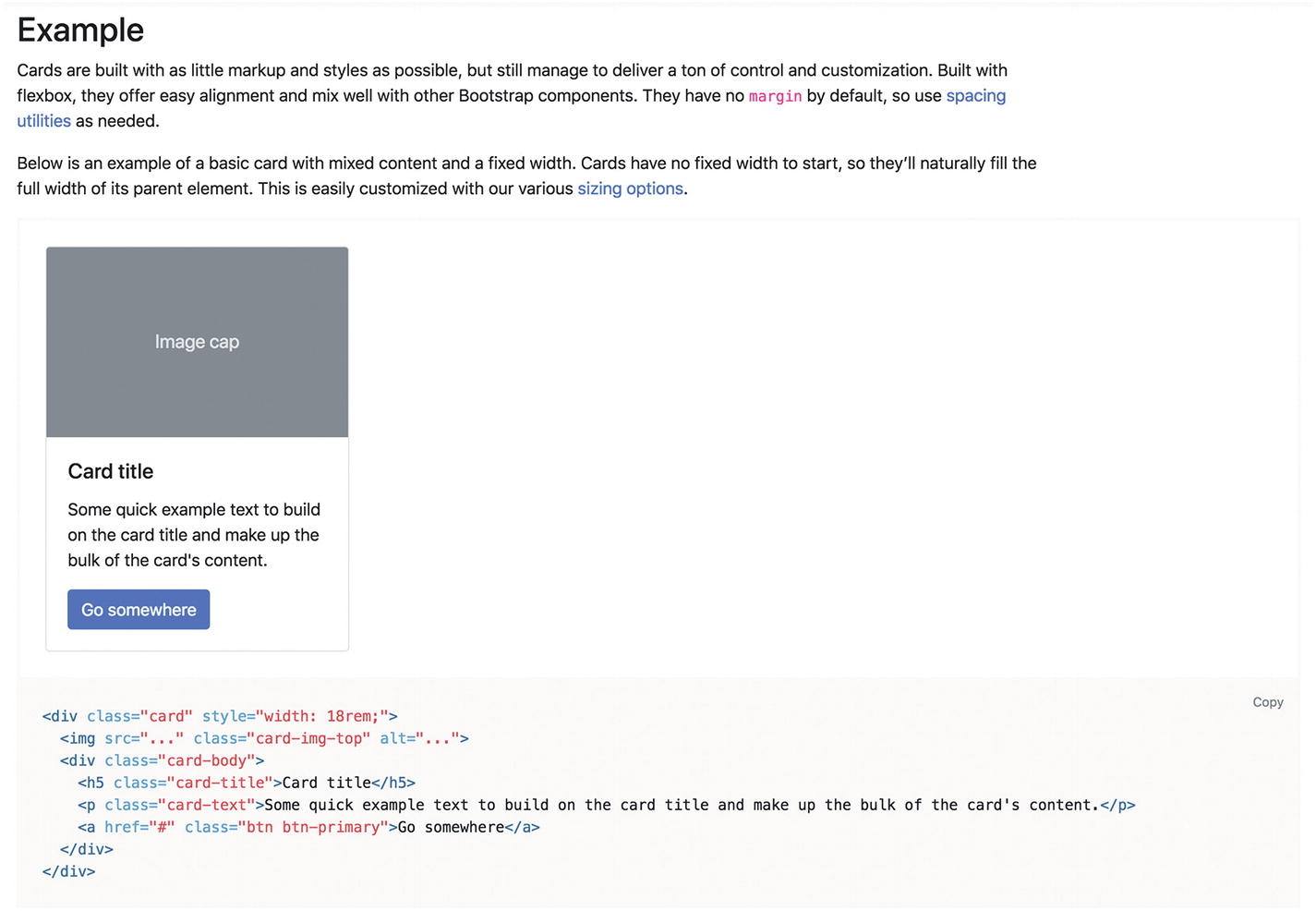Screen dimensions: 1316x911
Task: Click the Go somewhere button
Action: 139,610
